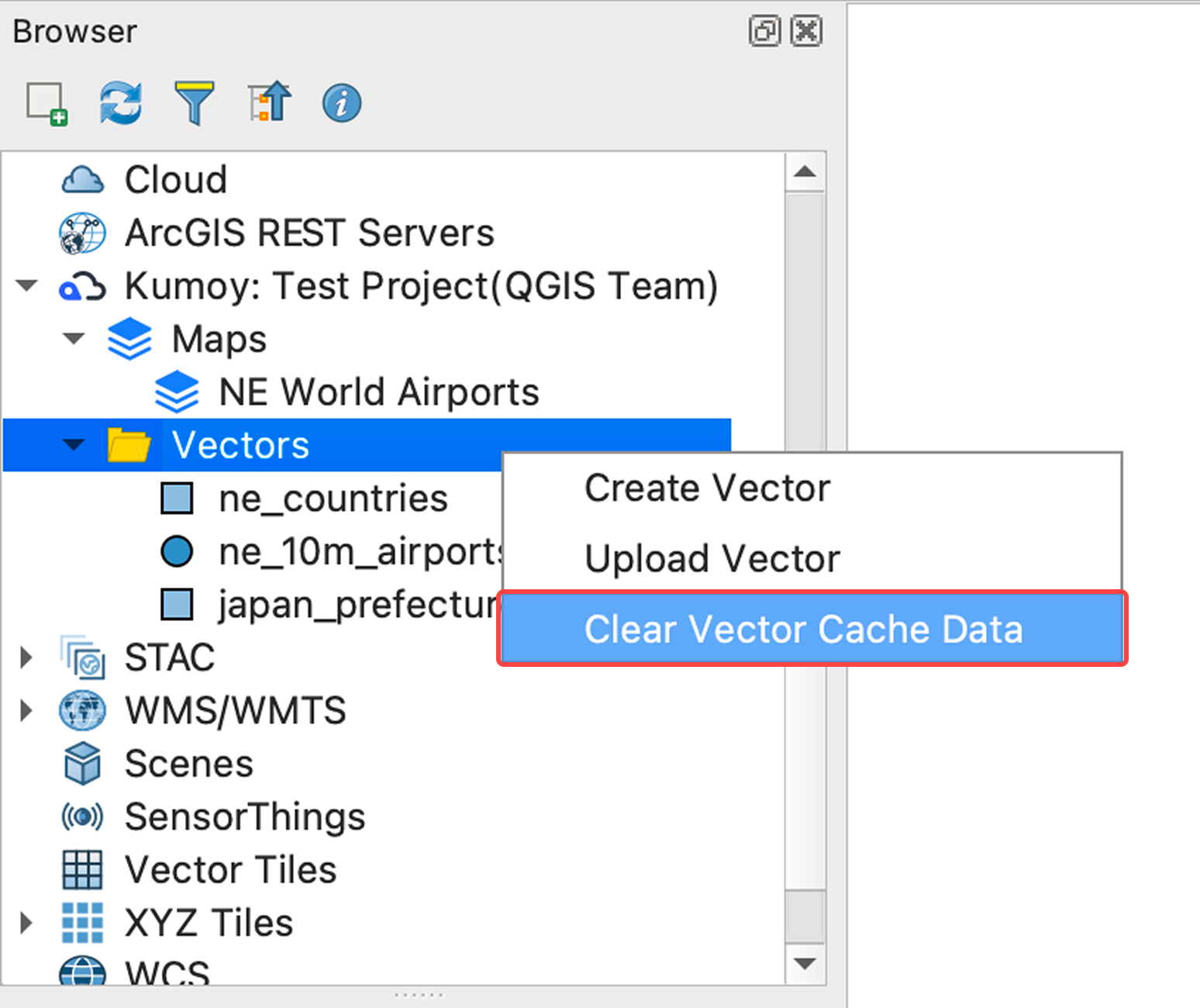
Task: Collapse the Kumoy Test Project node
Action: pos(26,285)
